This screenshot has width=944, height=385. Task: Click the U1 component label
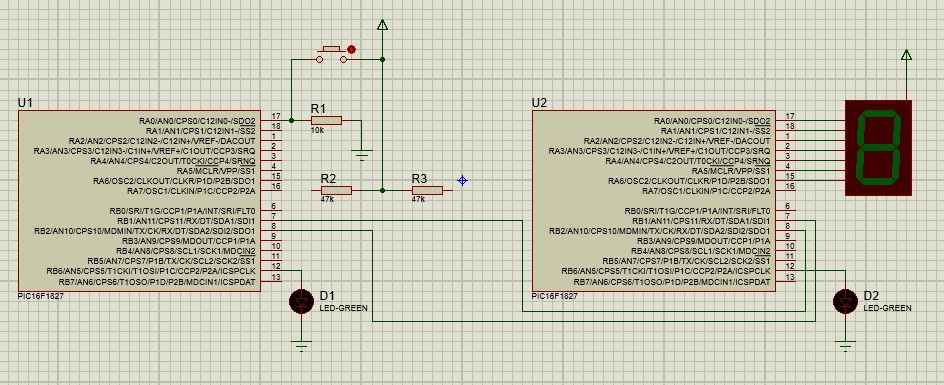tap(25, 103)
